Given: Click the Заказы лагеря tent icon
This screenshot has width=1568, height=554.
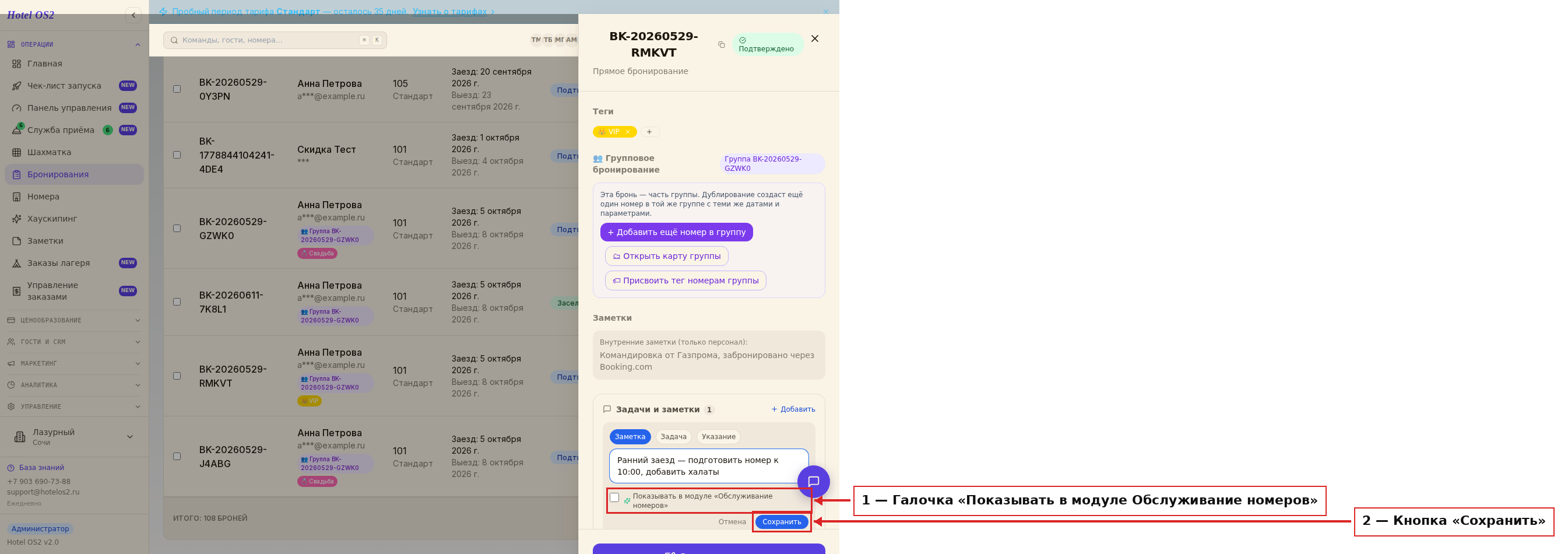Looking at the screenshot, I should [x=16, y=263].
